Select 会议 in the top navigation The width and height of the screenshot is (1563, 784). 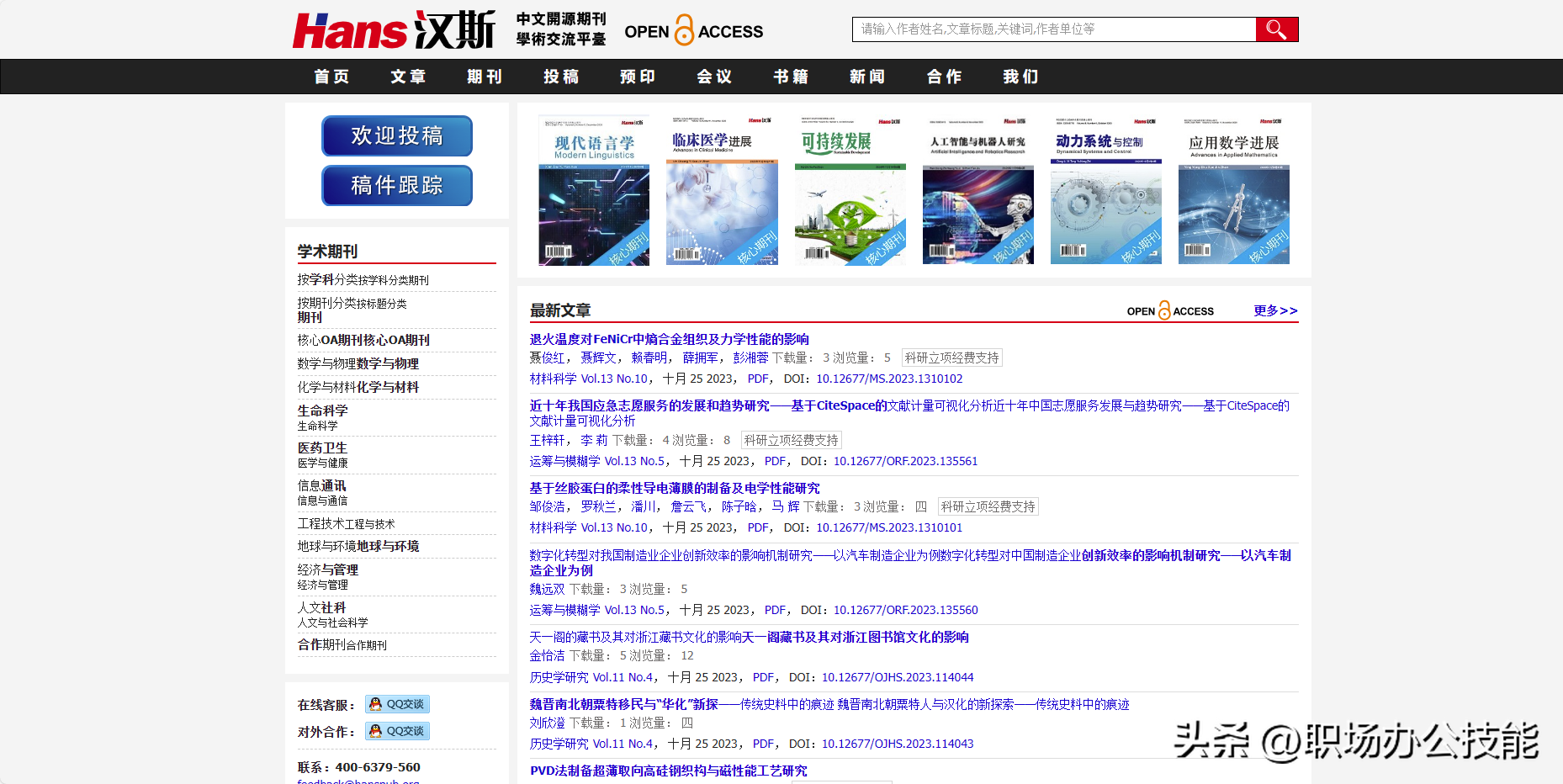[x=714, y=77]
